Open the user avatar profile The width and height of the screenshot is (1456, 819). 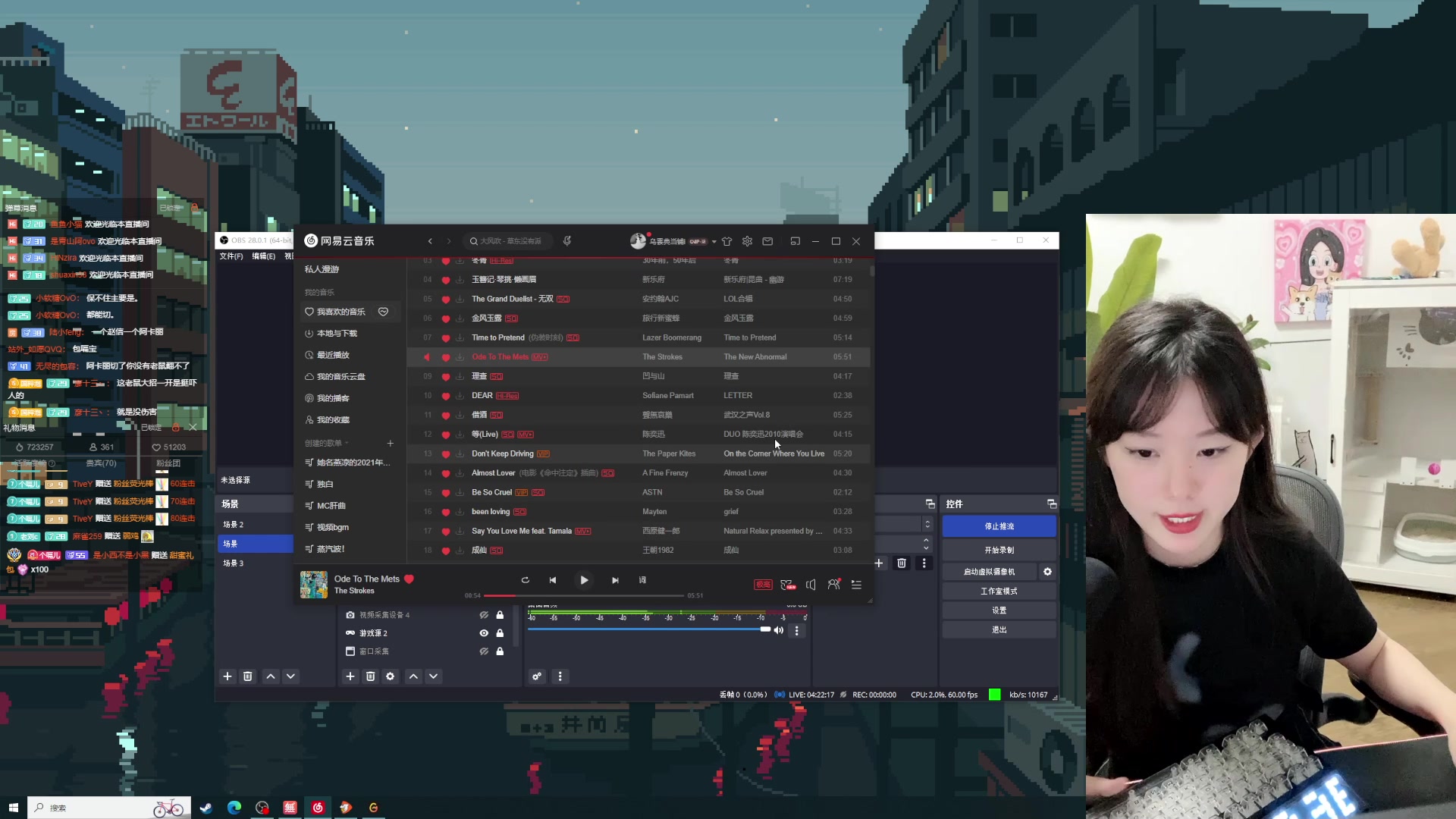[638, 241]
